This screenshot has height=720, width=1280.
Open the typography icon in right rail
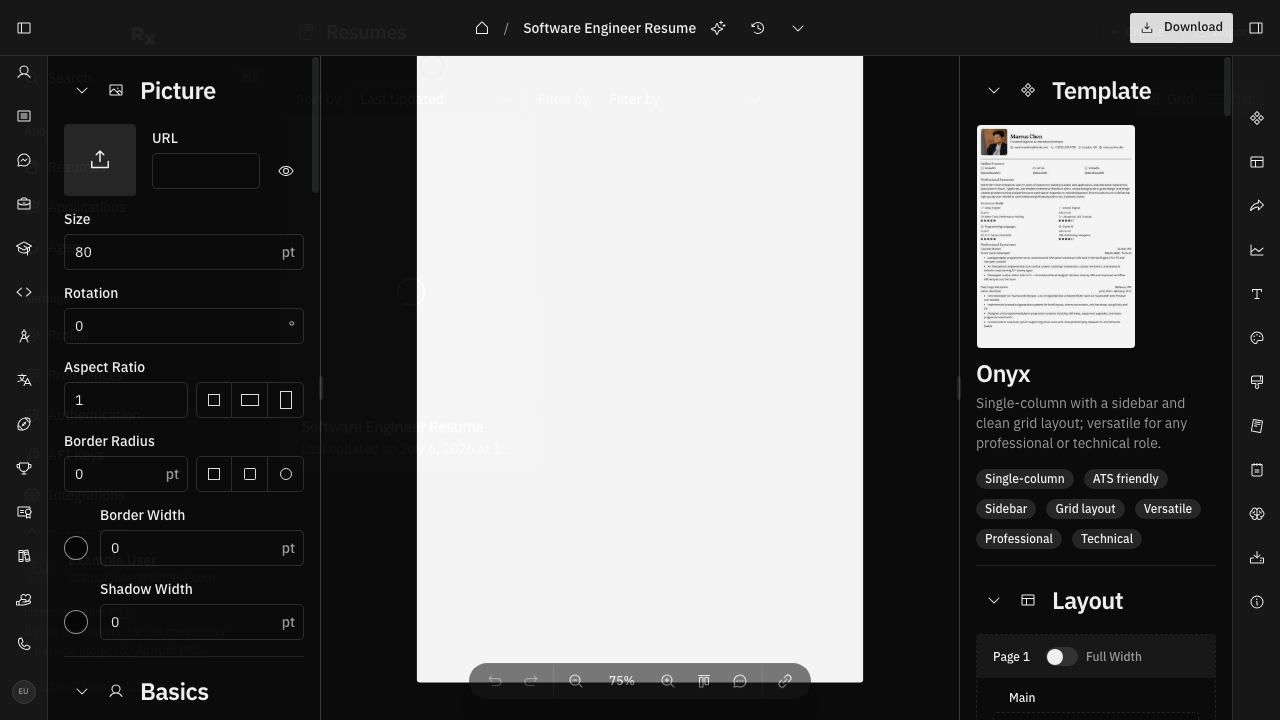[1257, 294]
